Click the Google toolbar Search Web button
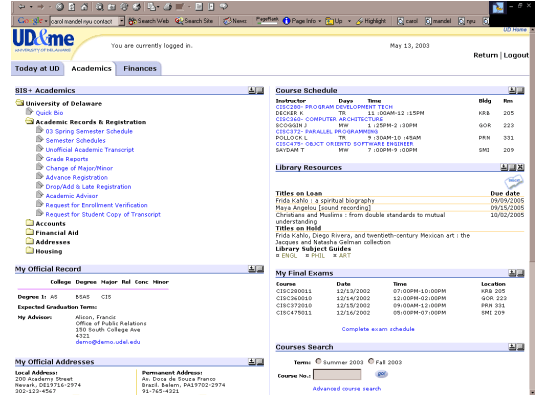The image size is (546, 396). [149, 21]
